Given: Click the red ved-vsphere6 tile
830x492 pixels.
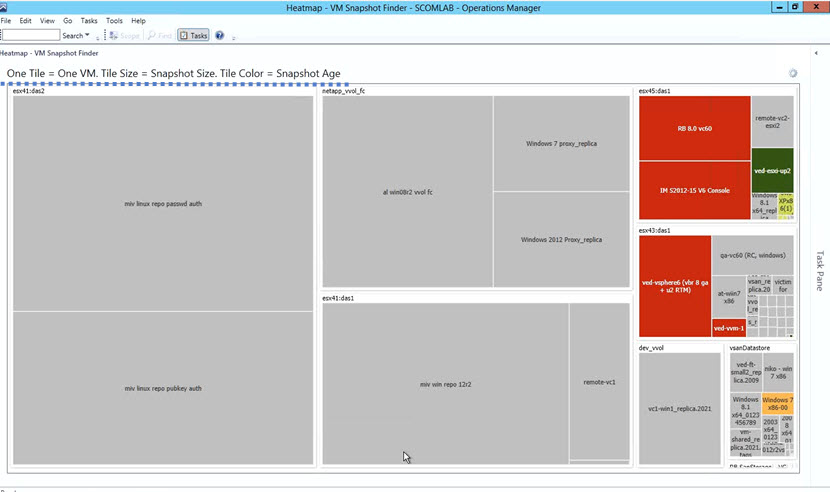Looking at the screenshot, I should point(675,286).
